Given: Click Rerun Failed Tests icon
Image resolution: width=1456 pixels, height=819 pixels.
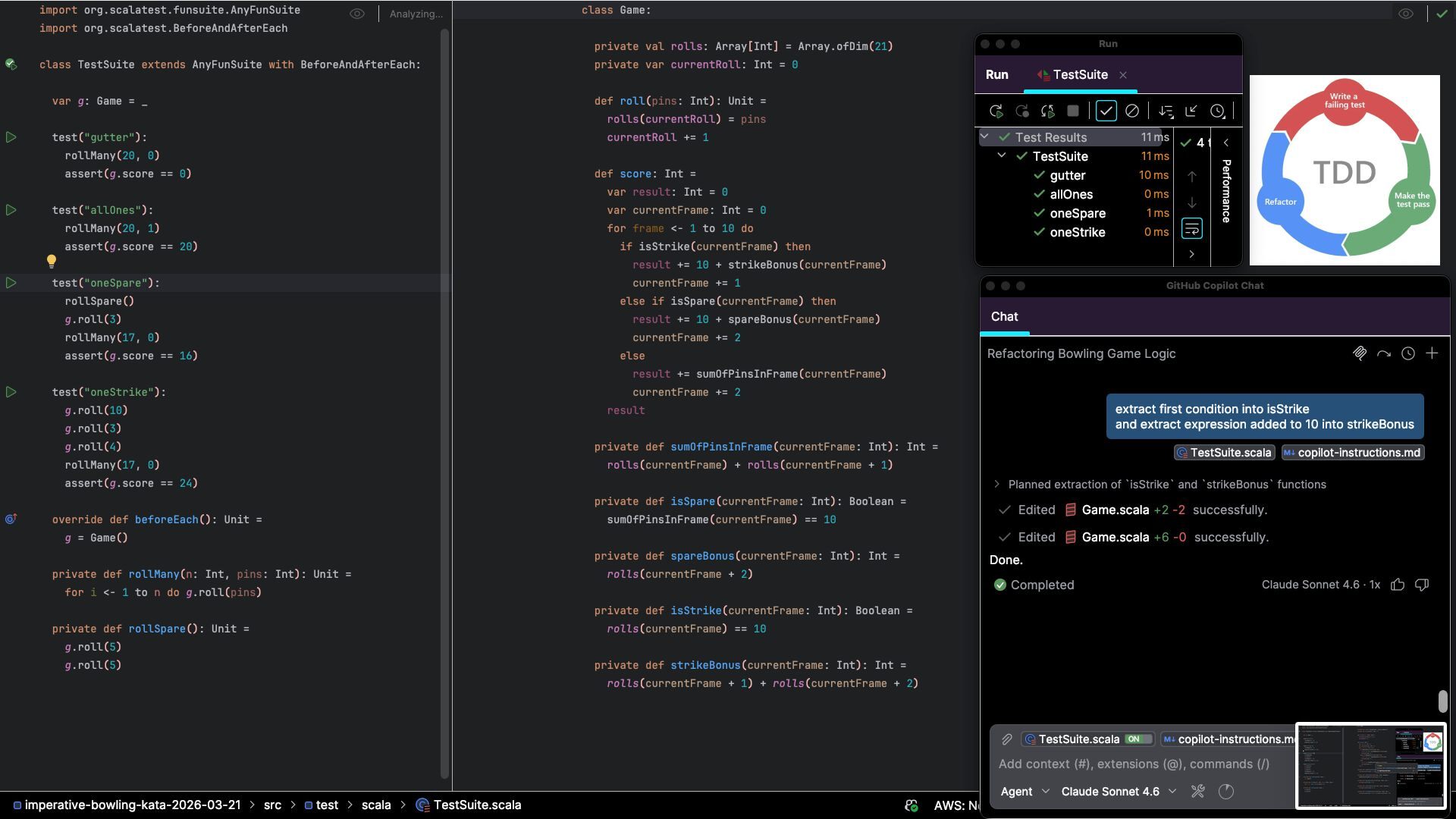Looking at the screenshot, I should click(x=1021, y=111).
